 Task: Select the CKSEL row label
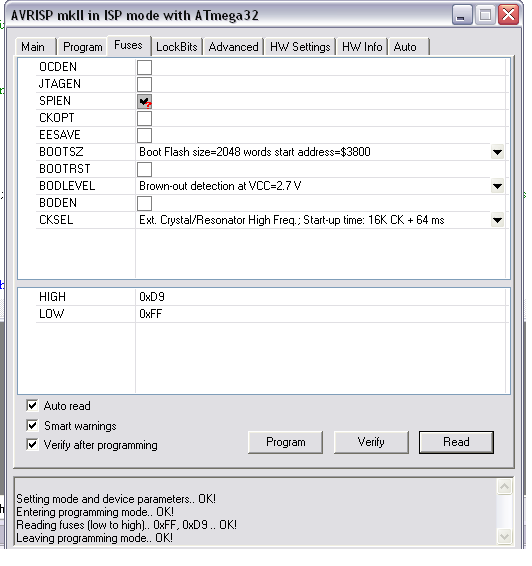pyautogui.click(x=56, y=219)
